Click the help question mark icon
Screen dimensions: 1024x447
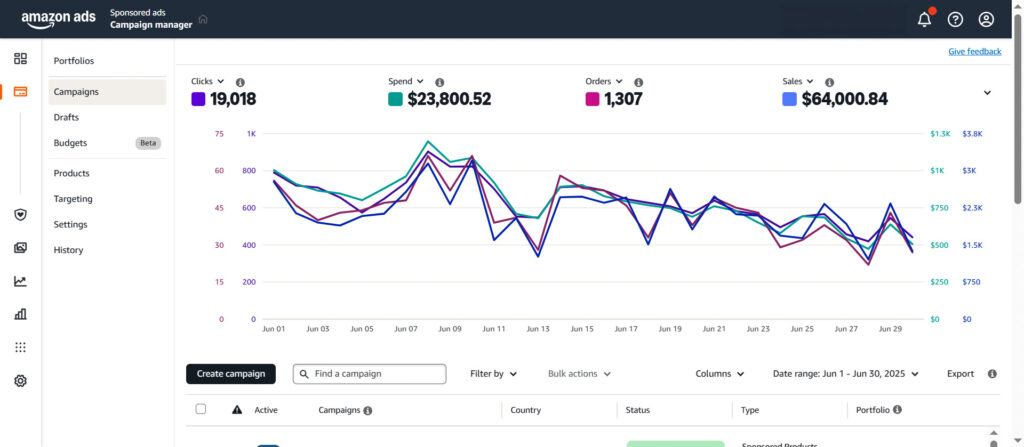(x=955, y=19)
